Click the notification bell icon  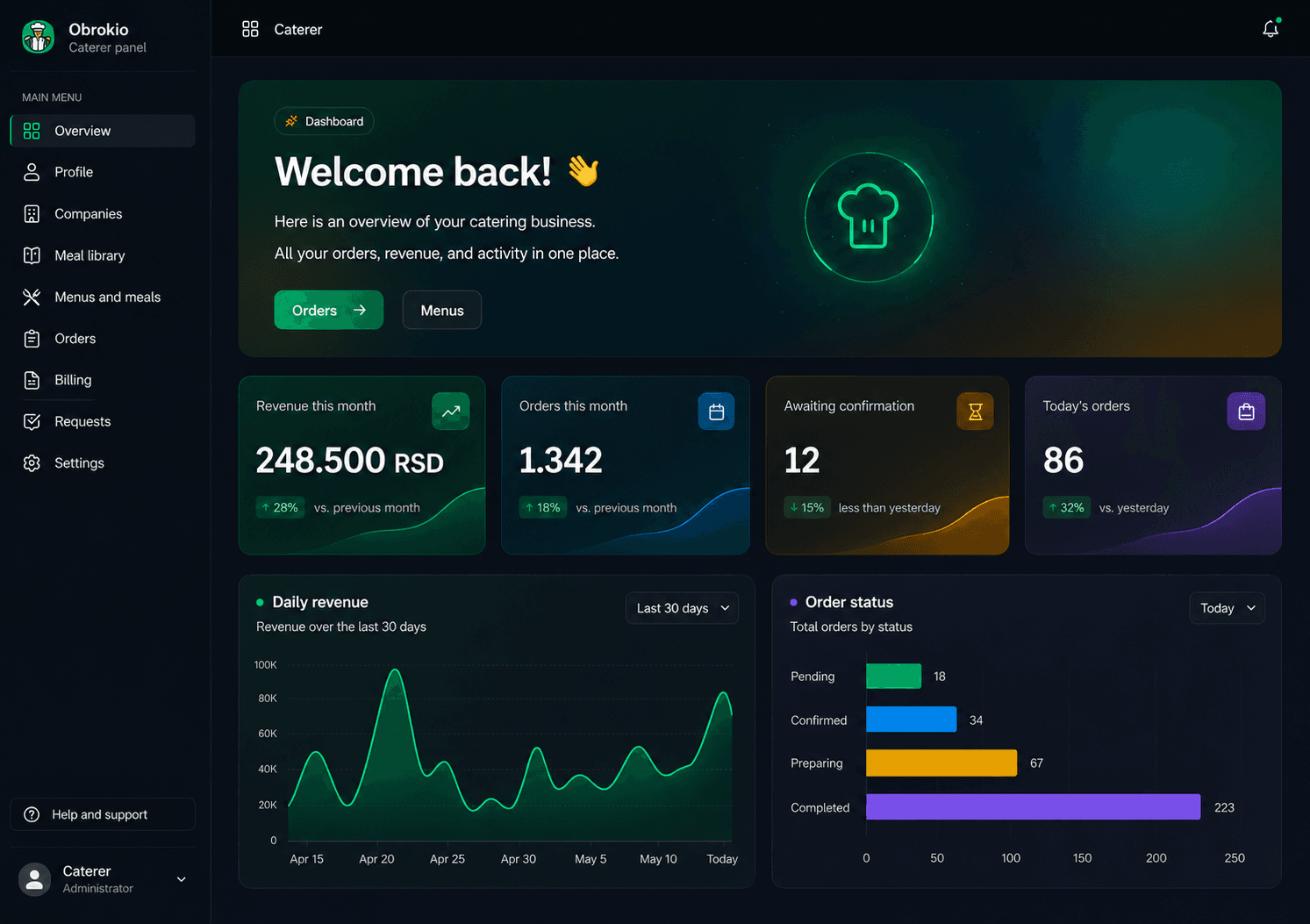(x=1270, y=29)
